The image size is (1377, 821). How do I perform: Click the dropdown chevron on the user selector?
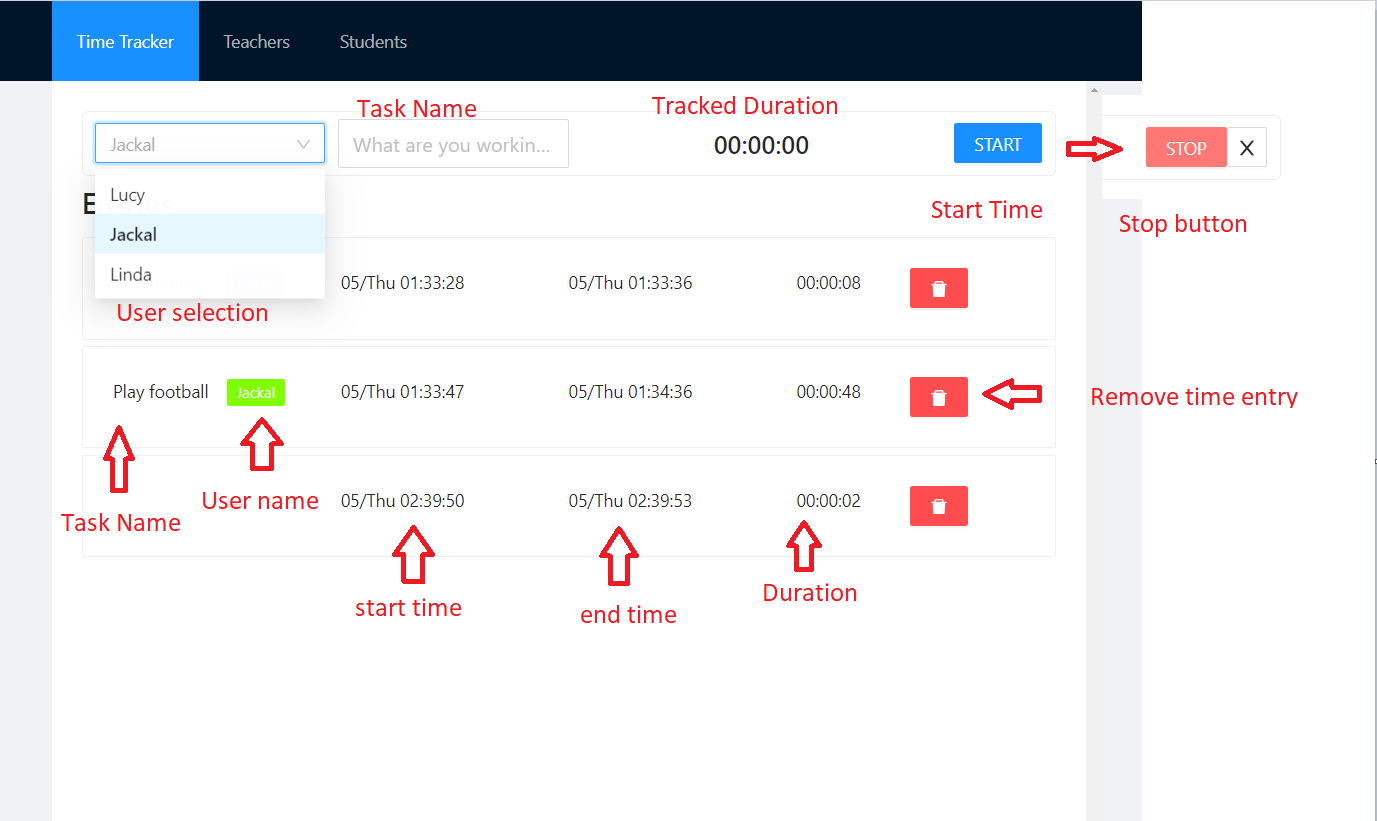(x=304, y=143)
